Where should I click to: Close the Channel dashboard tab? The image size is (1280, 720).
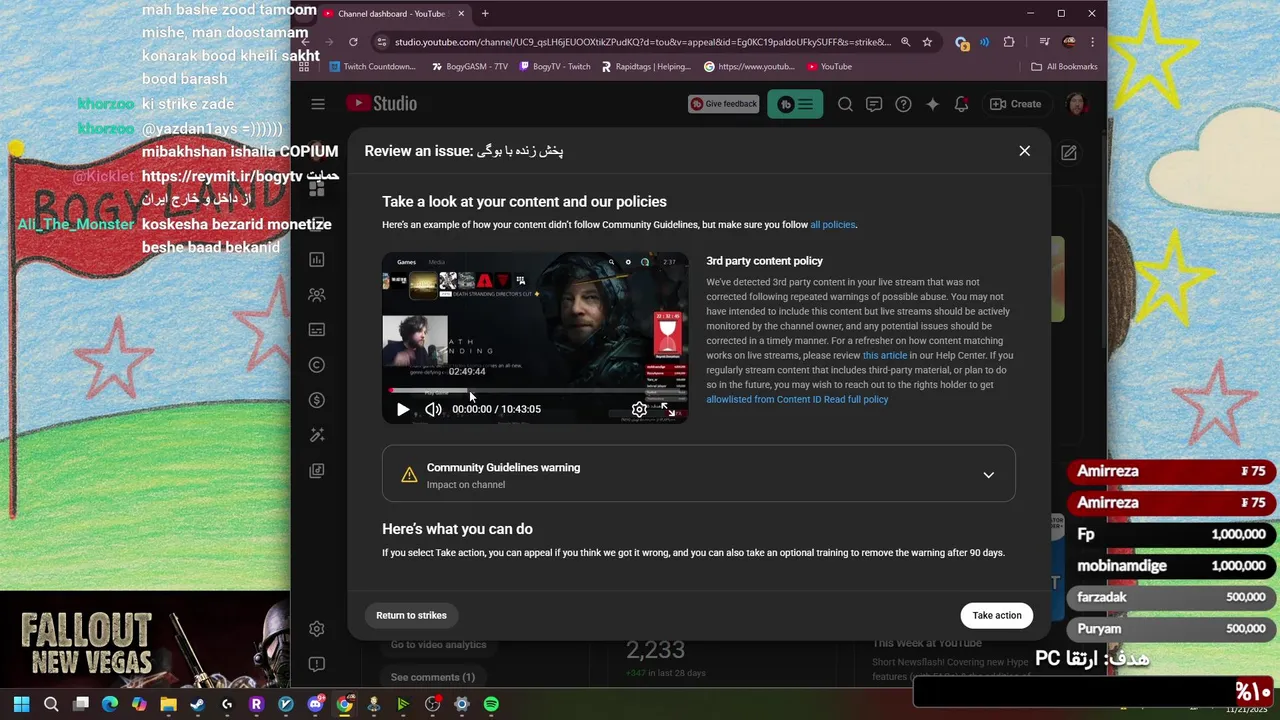coord(461,14)
